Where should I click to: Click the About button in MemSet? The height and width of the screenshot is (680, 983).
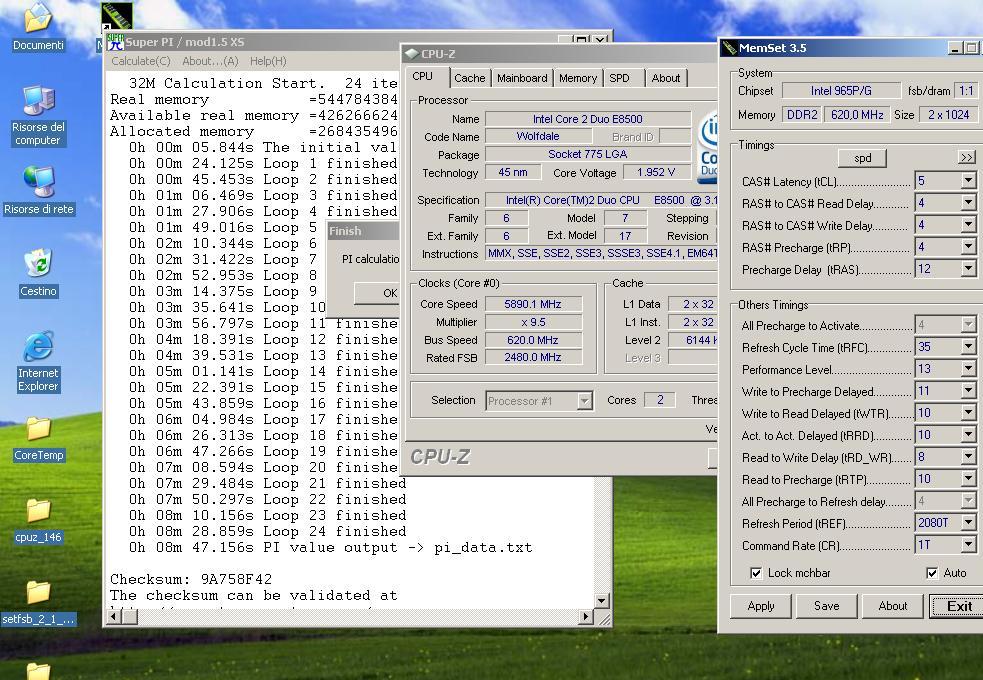coord(893,606)
